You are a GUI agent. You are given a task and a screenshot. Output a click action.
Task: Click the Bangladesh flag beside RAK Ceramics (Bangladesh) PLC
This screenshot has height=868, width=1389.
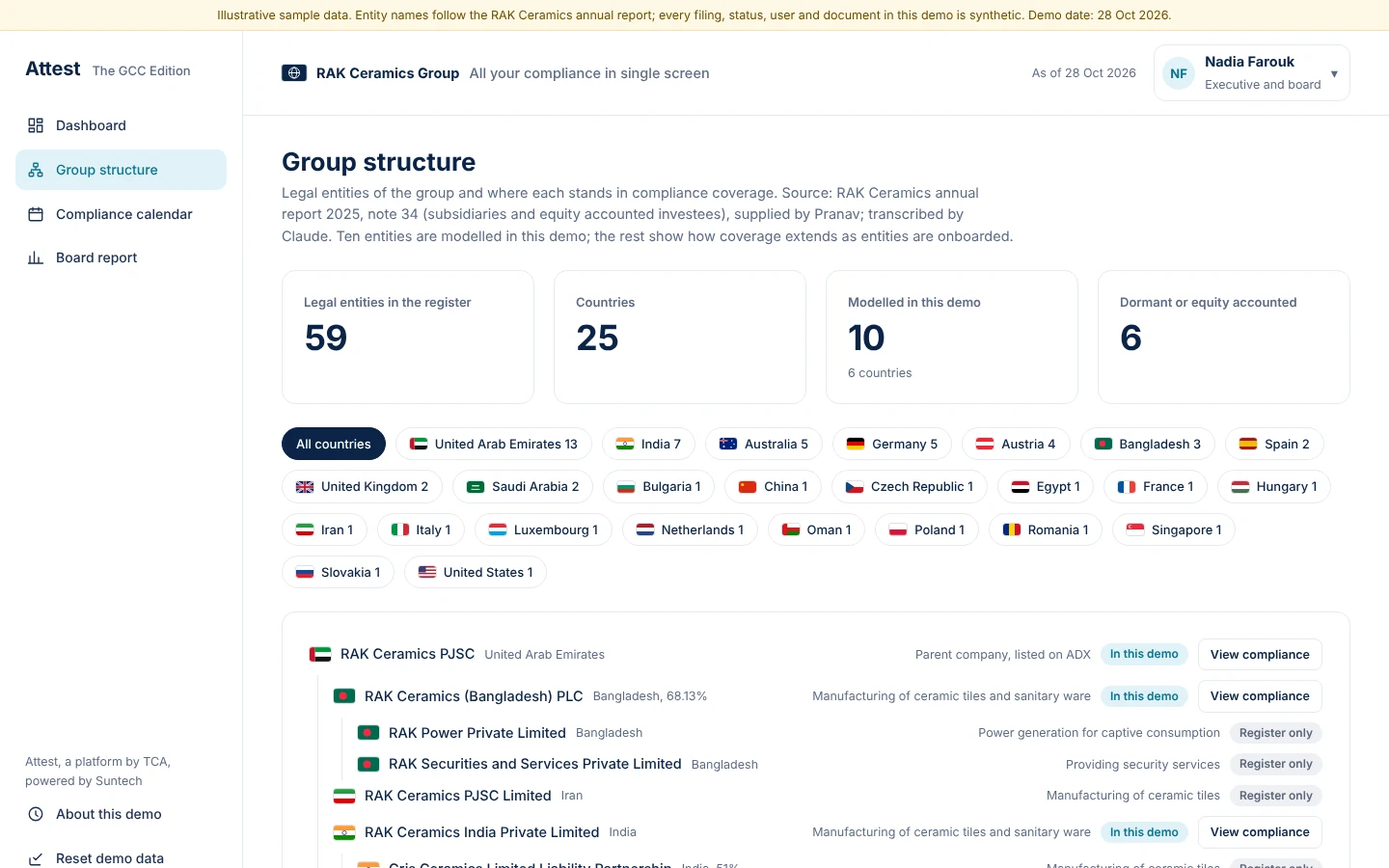344,695
